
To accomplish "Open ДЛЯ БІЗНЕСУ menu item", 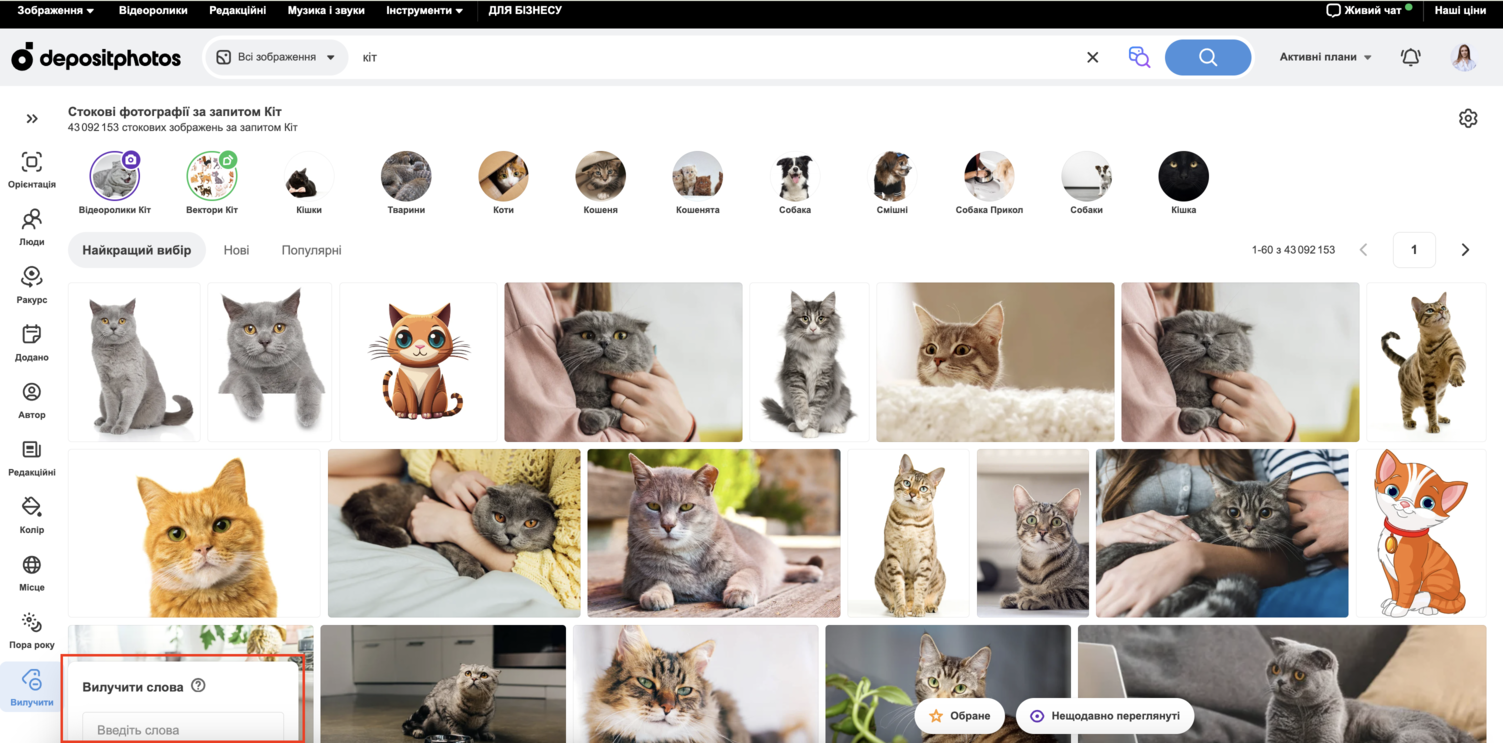I will (525, 10).
